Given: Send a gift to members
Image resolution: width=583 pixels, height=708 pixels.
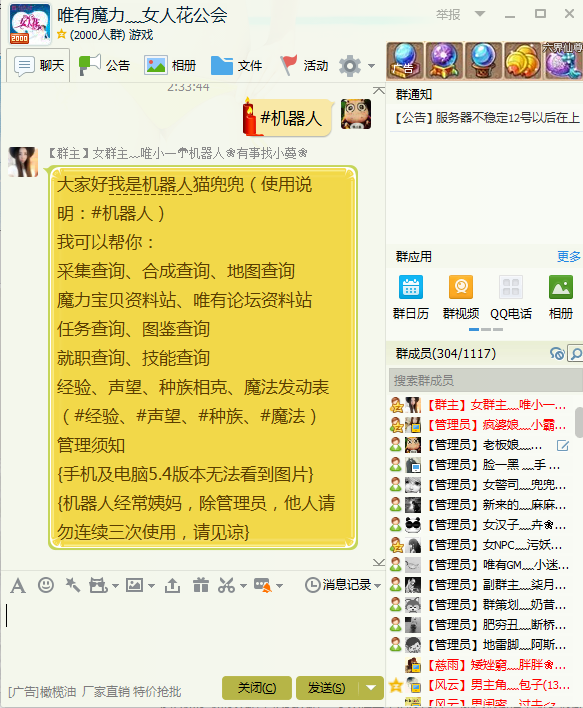Looking at the screenshot, I should click(x=201, y=585).
